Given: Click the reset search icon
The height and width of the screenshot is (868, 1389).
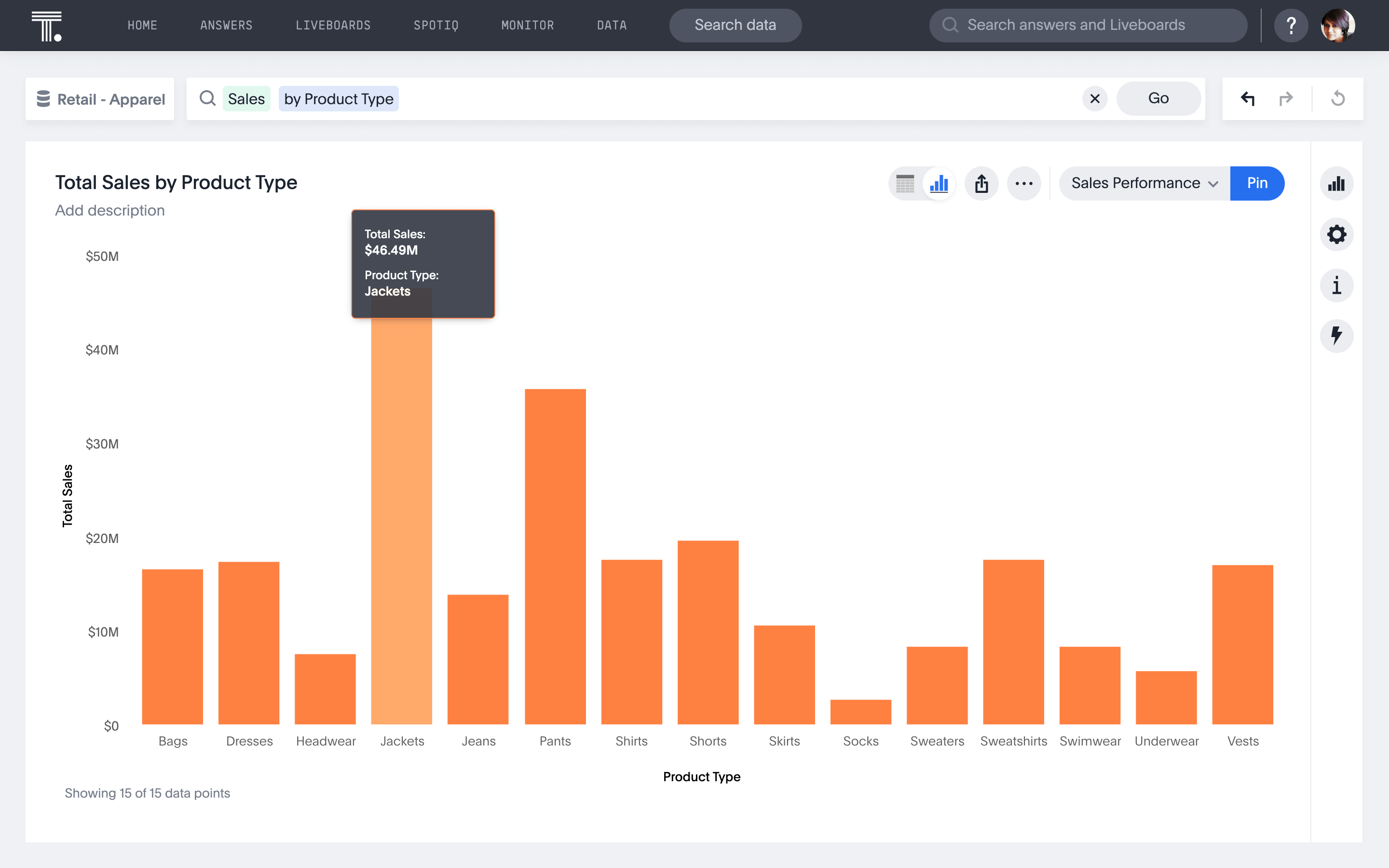Looking at the screenshot, I should 1338,99.
